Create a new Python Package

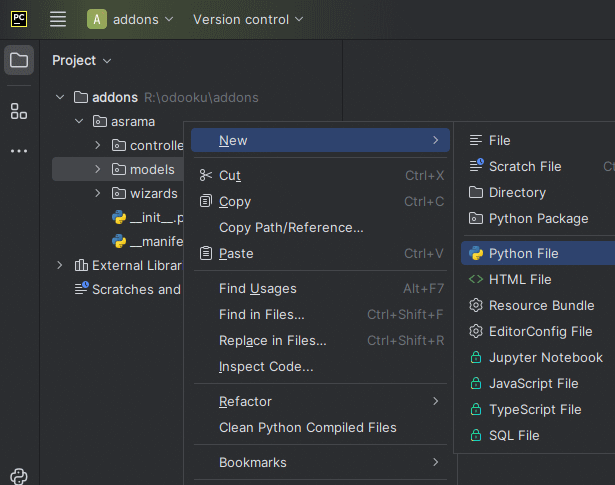pos(538,218)
